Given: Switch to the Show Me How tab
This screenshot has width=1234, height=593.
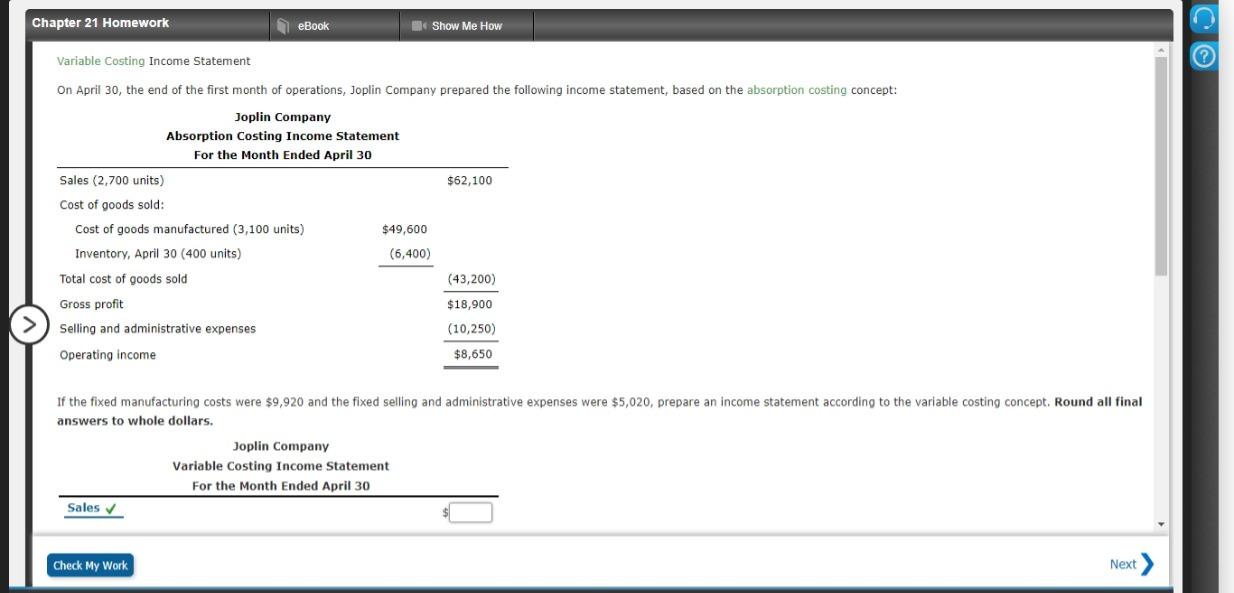Looking at the screenshot, I should (x=465, y=26).
